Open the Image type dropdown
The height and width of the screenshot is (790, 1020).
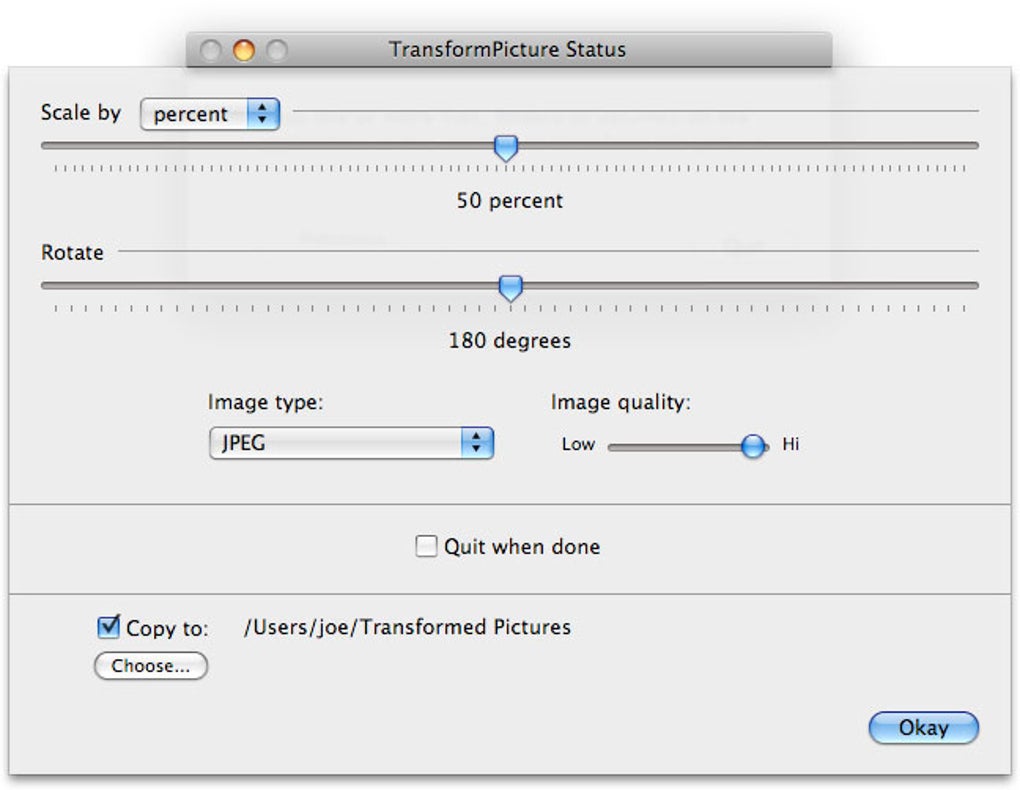tap(350, 443)
